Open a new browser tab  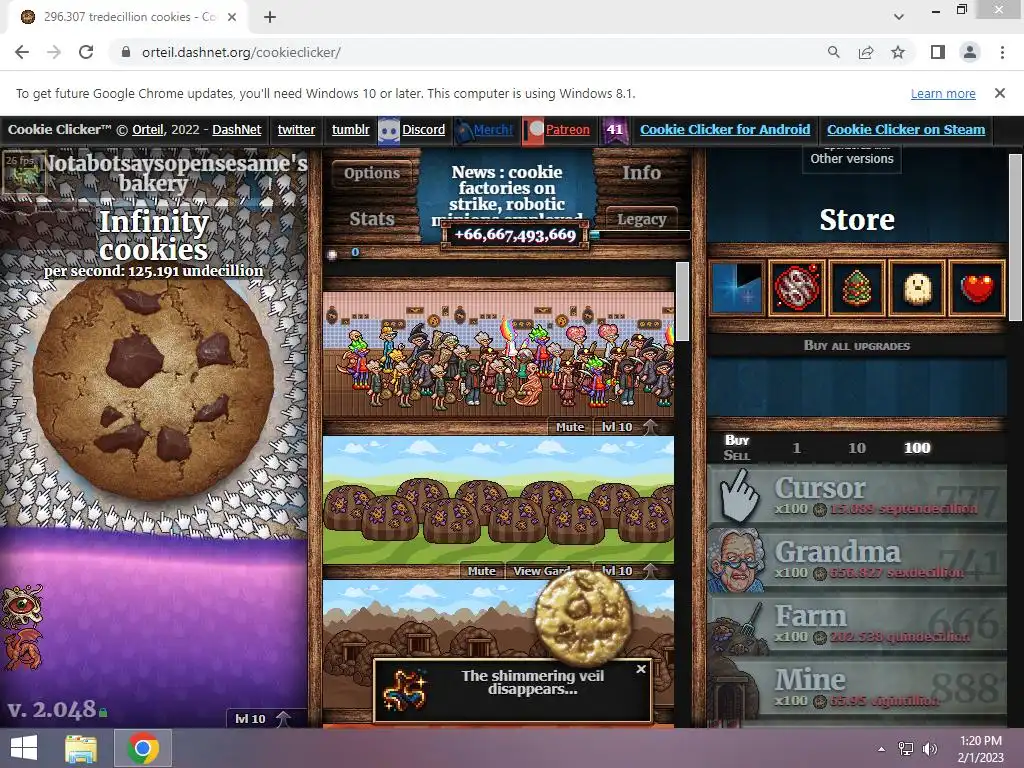click(270, 17)
